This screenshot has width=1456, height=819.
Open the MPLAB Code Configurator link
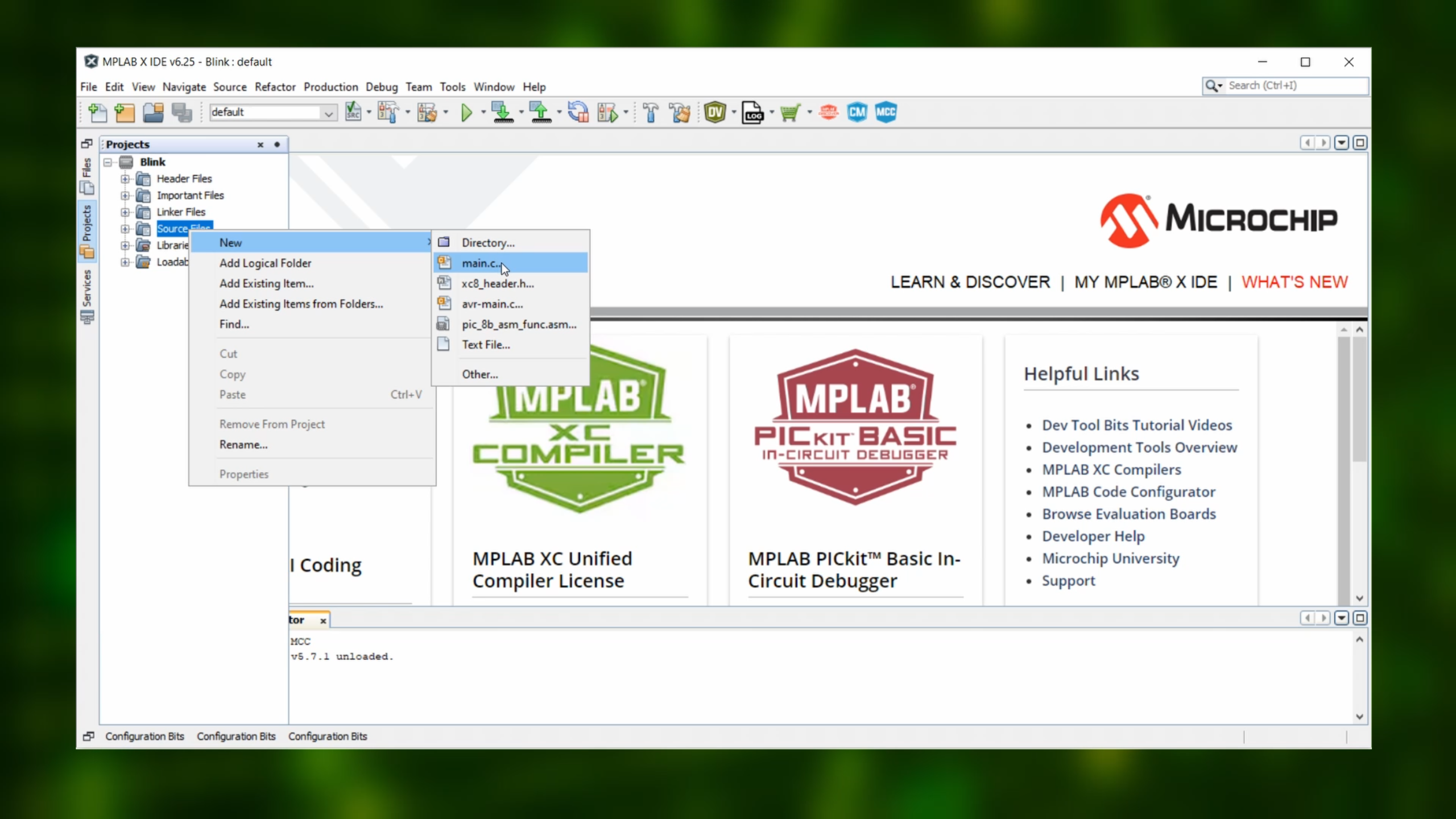(x=1128, y=491)
